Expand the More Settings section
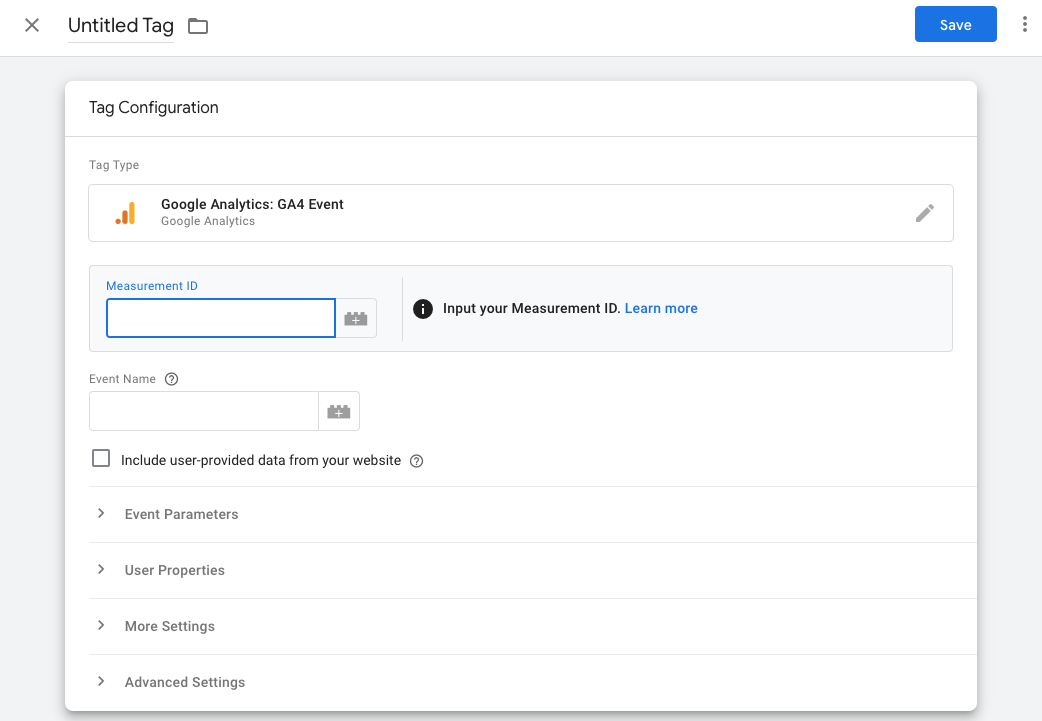Image resolution: width=1042 pixels, height=721 pixels. point(532,626)
